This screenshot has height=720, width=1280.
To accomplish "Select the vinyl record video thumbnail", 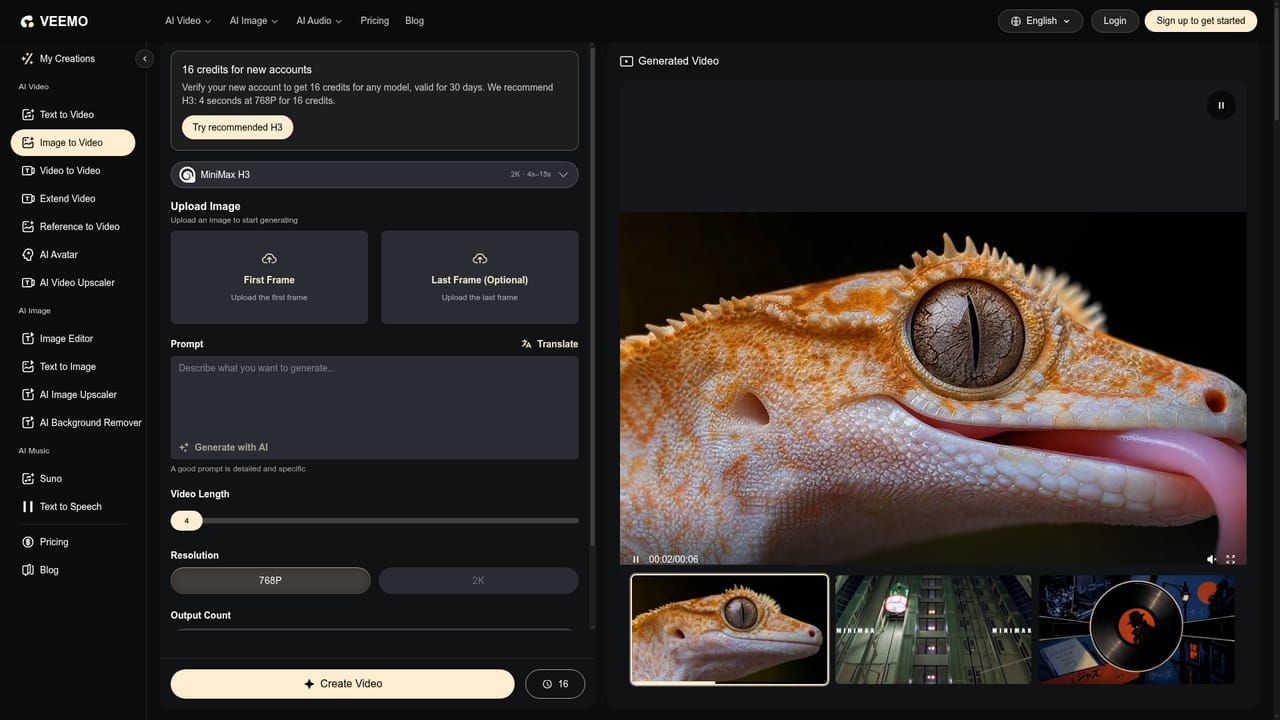I will (1136, 629).
